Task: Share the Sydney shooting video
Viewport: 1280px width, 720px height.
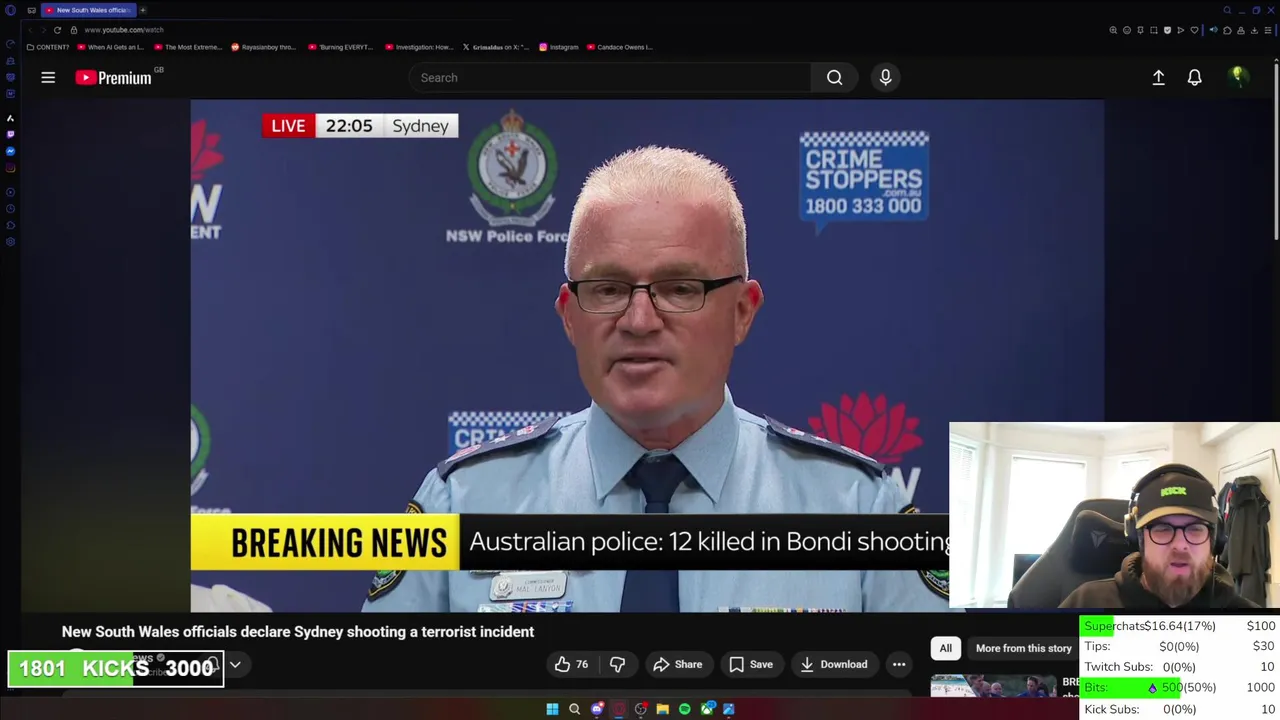Action: pos(677,664)
